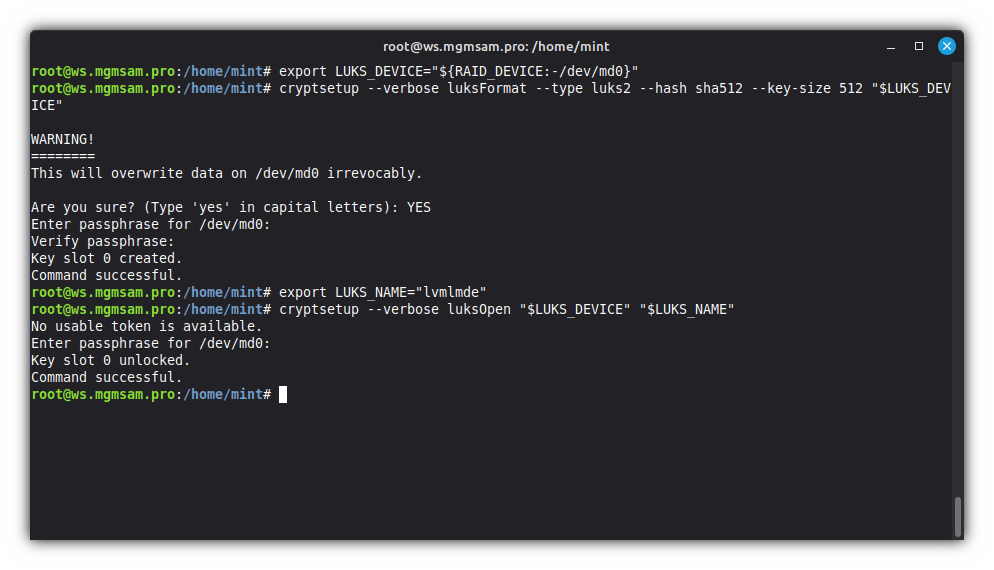Click the "Key slot 0 unlocked." line
The height and width of the screenshot is (570, 994).
111,360
